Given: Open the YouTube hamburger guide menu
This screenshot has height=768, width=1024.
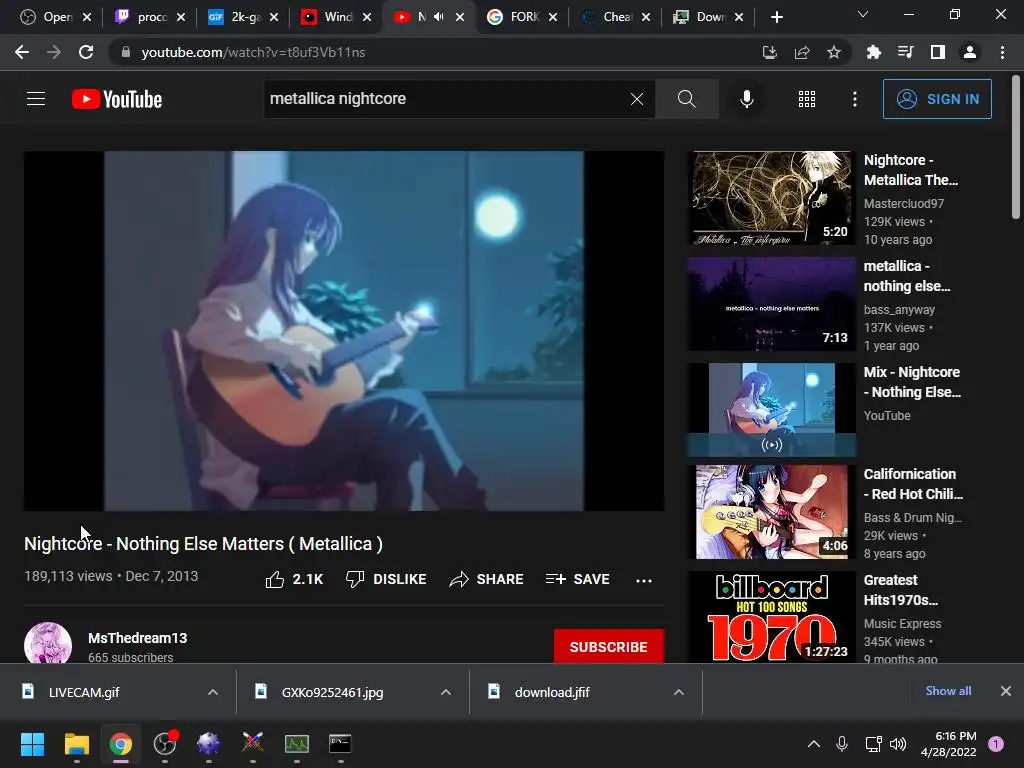Looking at the screenshot, I should tap(36, 99).
